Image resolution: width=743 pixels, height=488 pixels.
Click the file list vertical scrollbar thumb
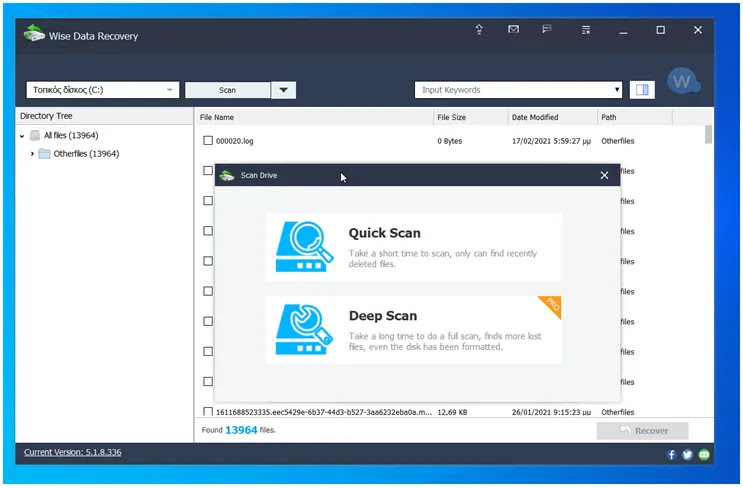coord(708,134)
